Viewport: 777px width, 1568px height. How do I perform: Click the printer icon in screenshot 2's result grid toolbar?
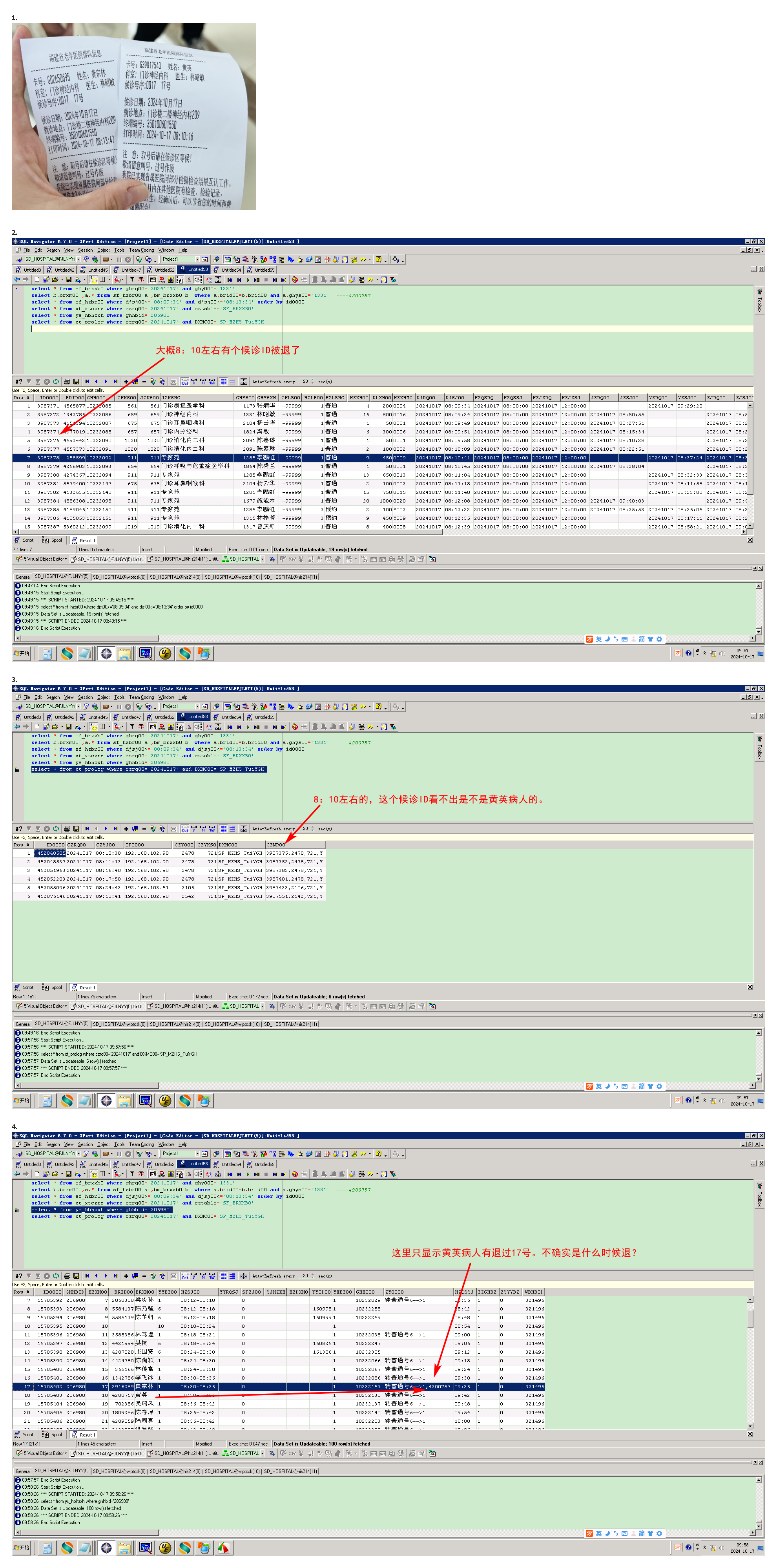coord(66,382)
